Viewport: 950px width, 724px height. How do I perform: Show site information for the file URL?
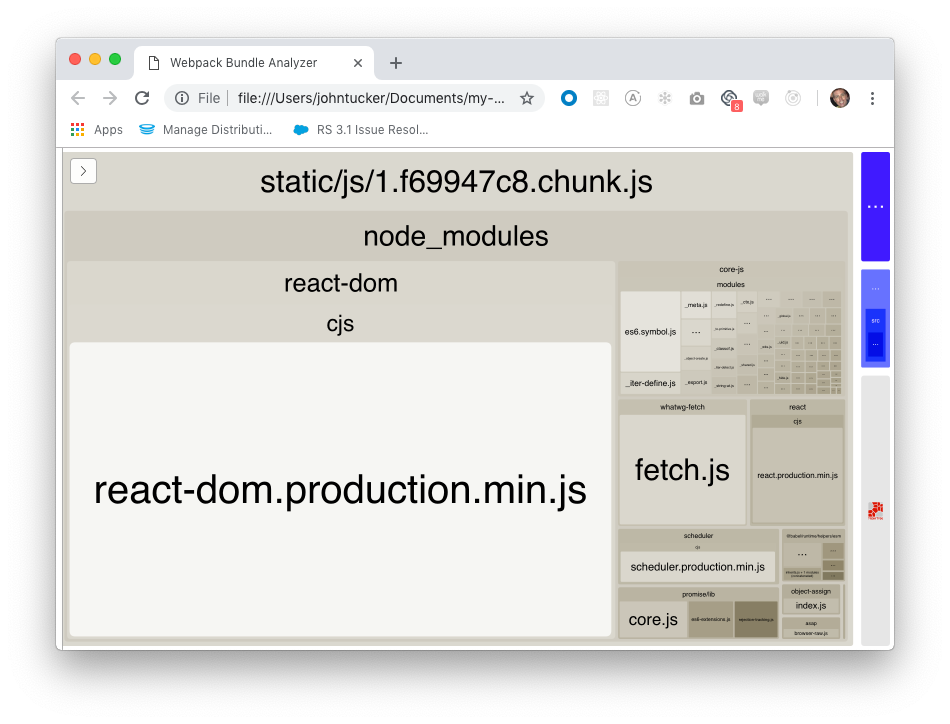pyautogui.click(x=182, y=98)
